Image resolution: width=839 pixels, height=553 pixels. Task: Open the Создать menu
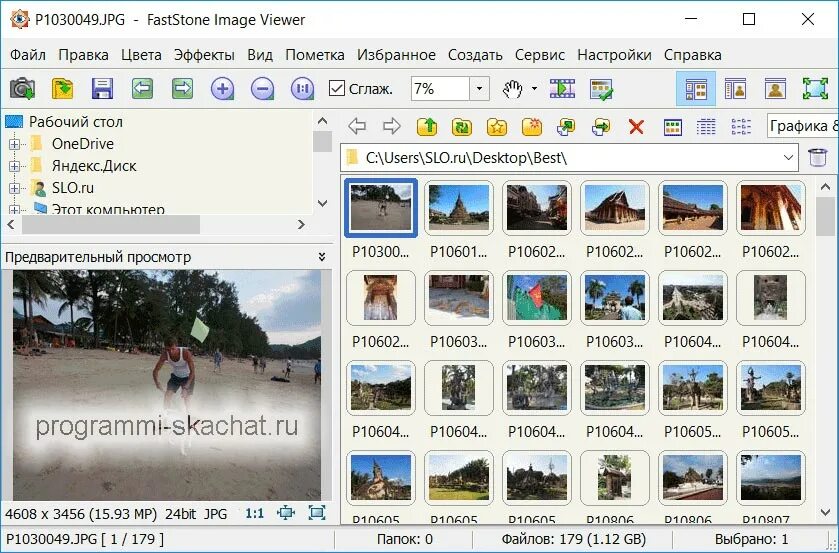point(475,55)
